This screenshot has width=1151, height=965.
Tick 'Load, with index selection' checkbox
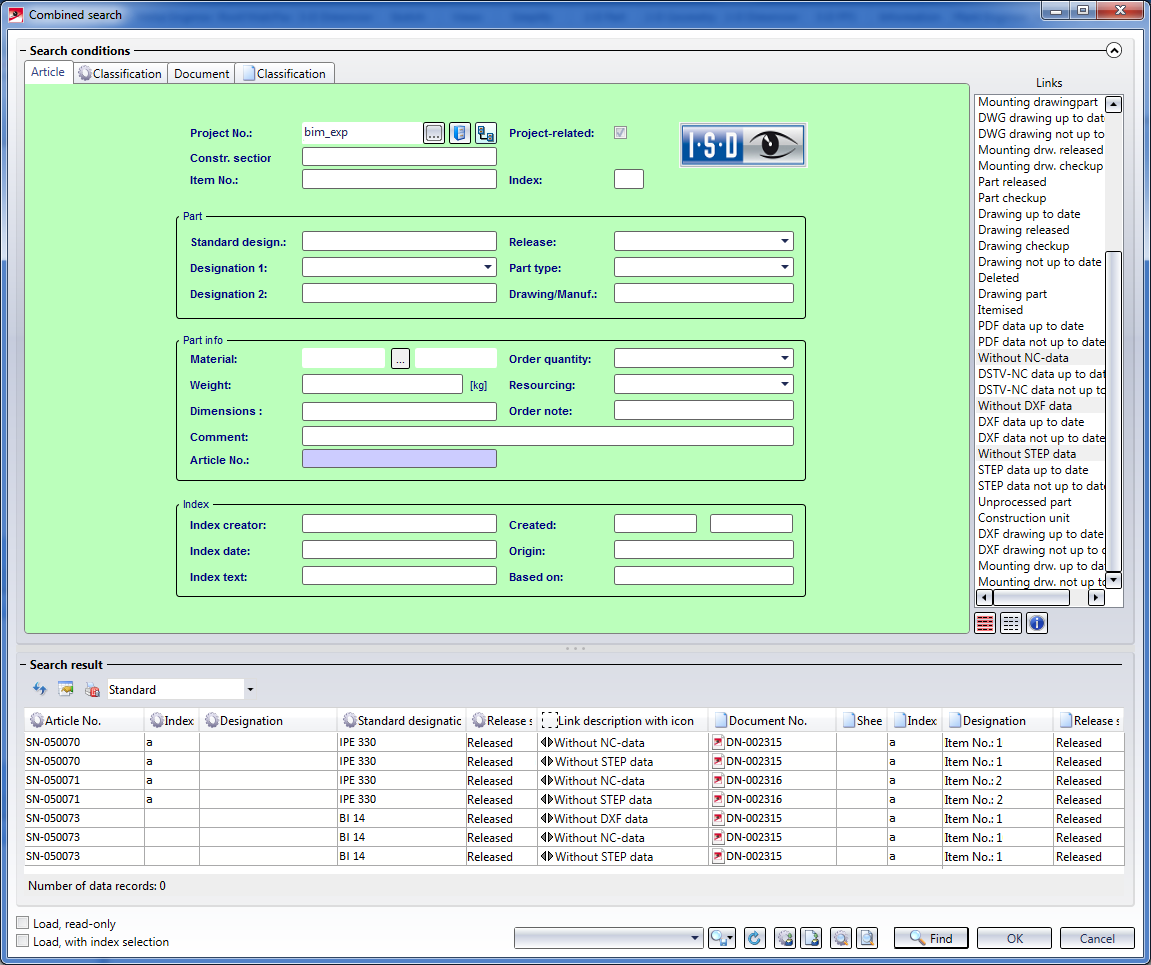pos(23,941)
